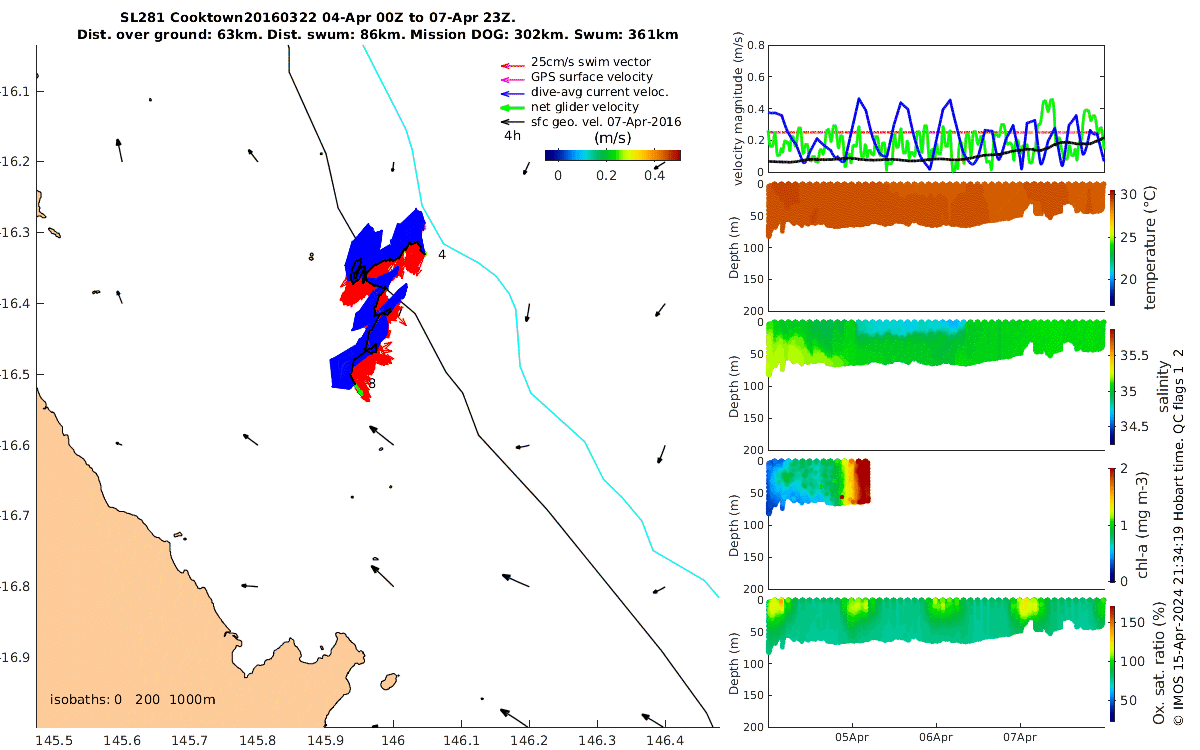The image size is (1200, 750).
Task: Click the latitude tick label '16.4'
Action: (15, 304)
